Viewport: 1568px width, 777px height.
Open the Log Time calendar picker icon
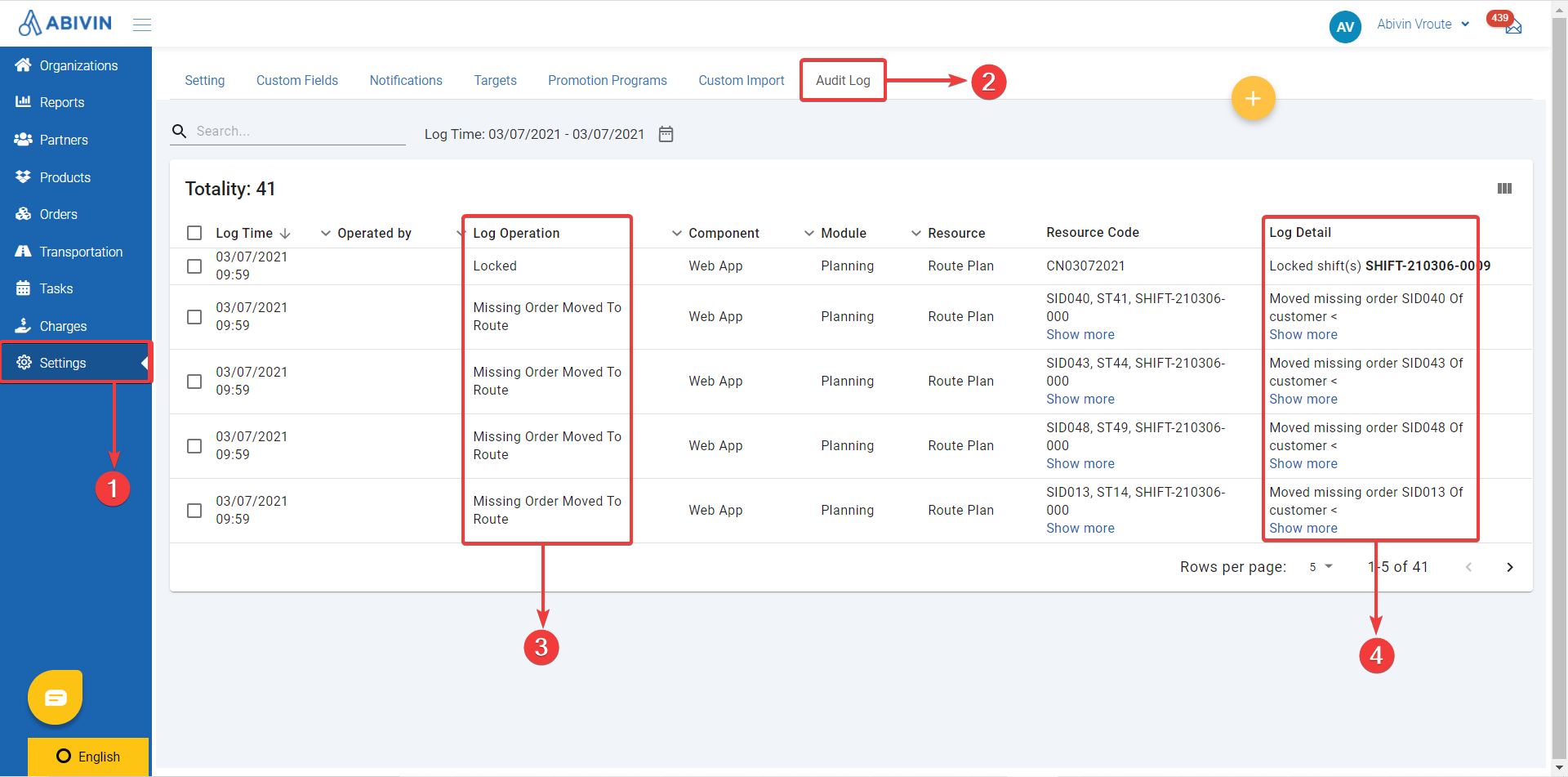666,134
